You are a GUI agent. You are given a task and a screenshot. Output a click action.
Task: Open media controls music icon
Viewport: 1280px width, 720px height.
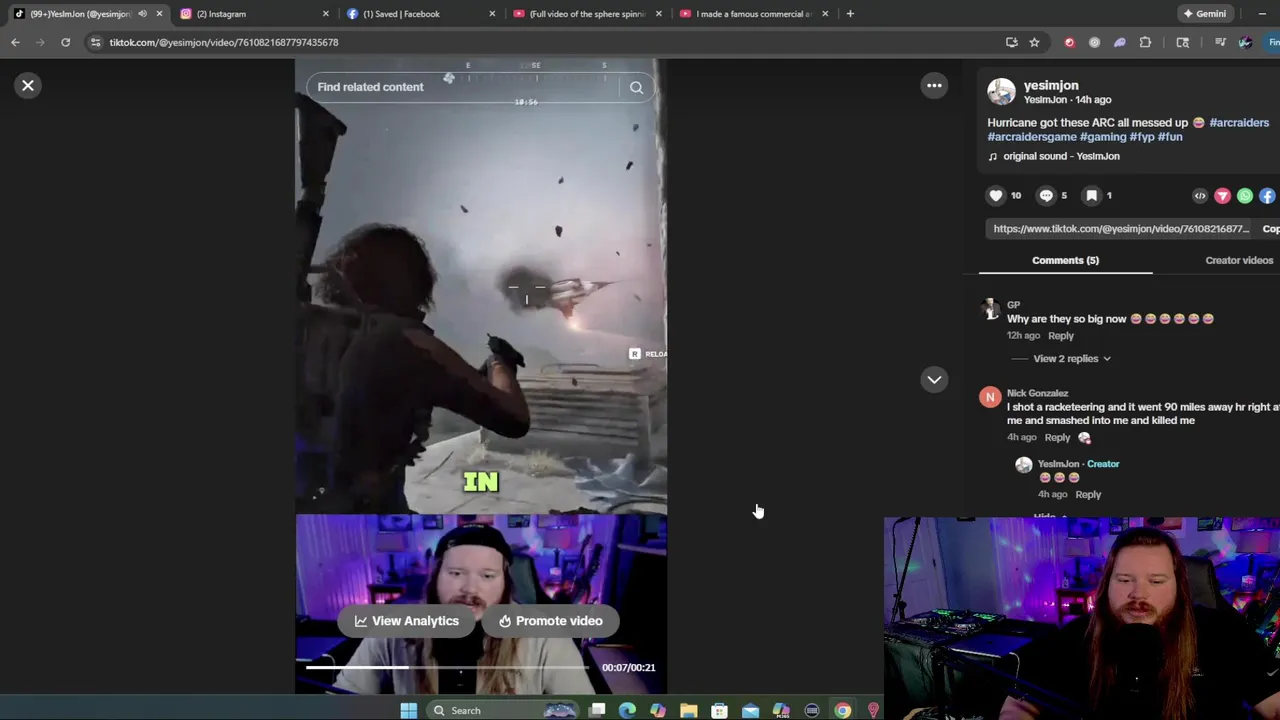(1220, 42)
